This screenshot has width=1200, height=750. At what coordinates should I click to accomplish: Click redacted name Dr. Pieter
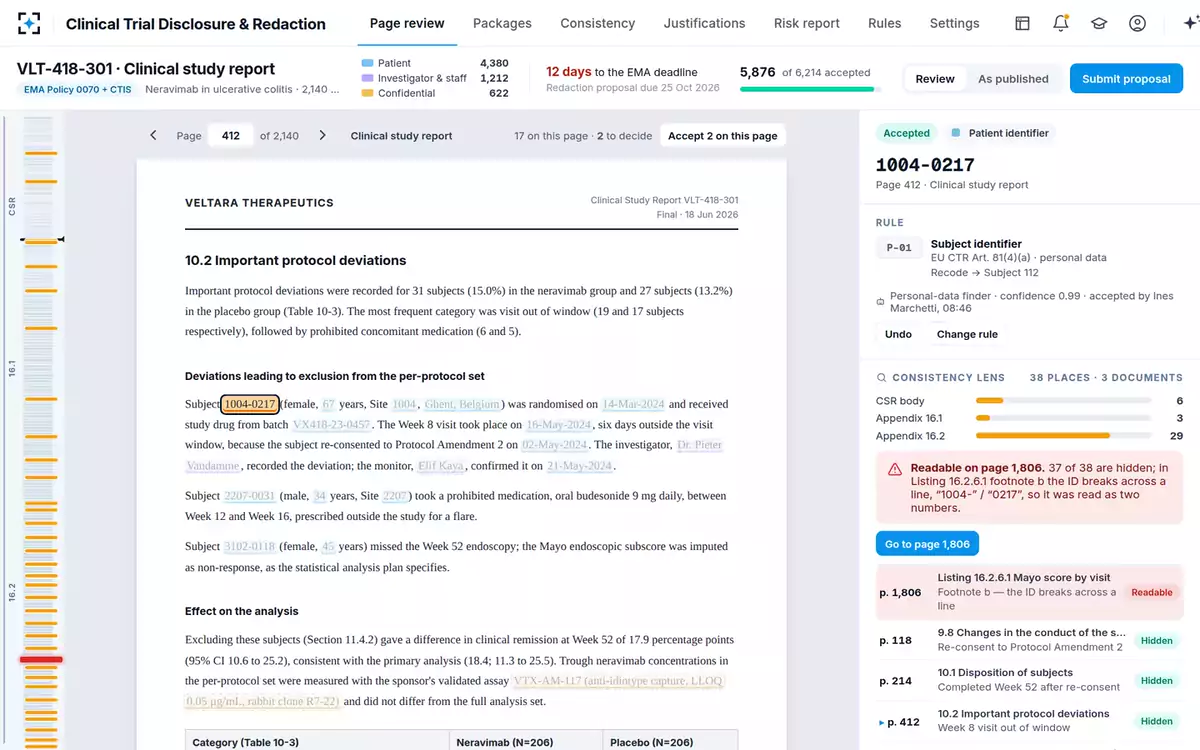[699, 444]
